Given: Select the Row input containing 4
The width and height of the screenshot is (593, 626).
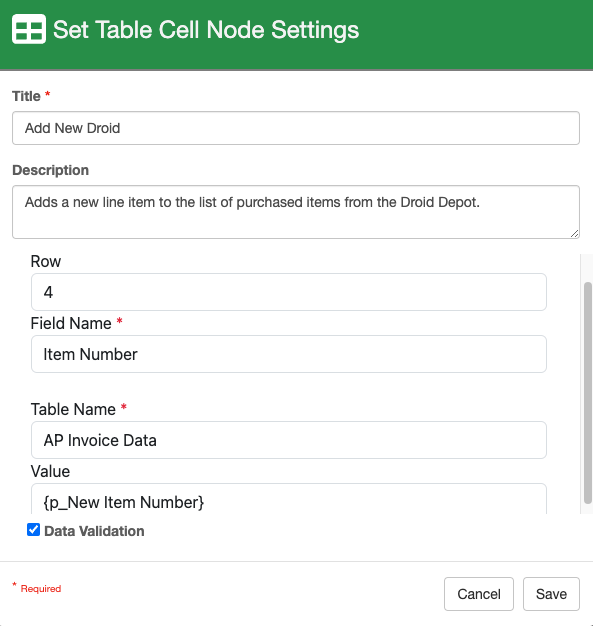Looking at the screenshot, I should tap(289, 292).
